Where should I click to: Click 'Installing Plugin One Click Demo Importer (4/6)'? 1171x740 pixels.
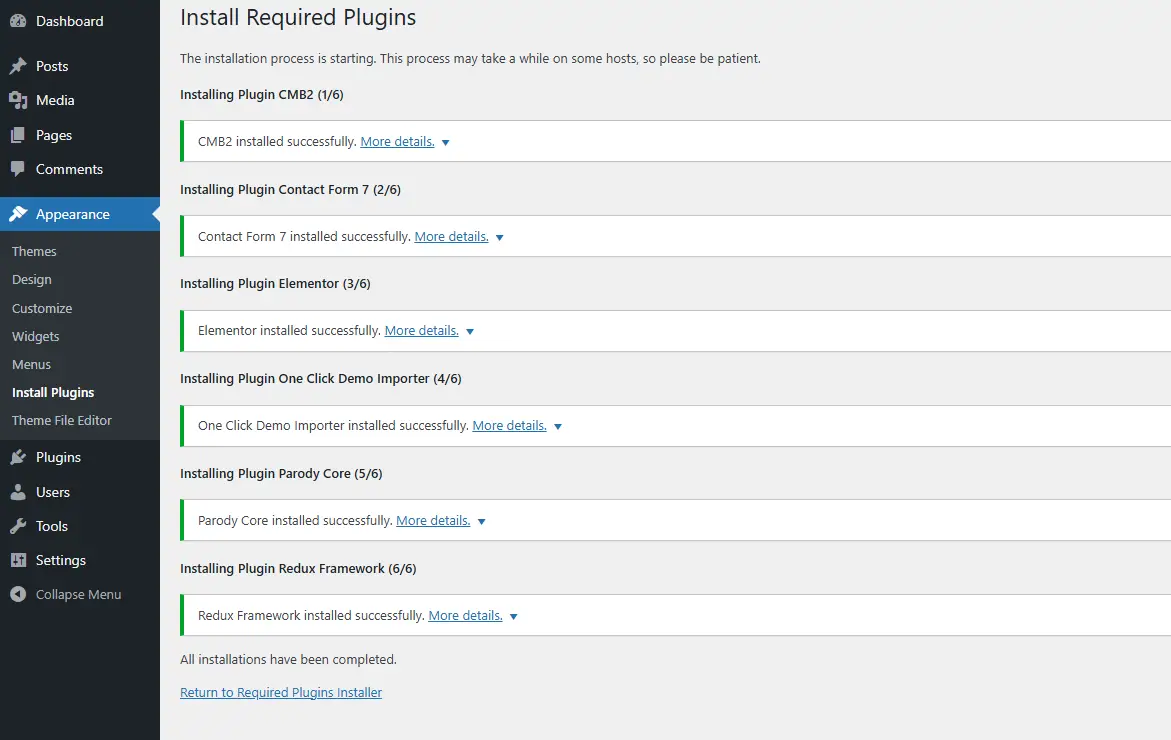(x=320, y=379)
